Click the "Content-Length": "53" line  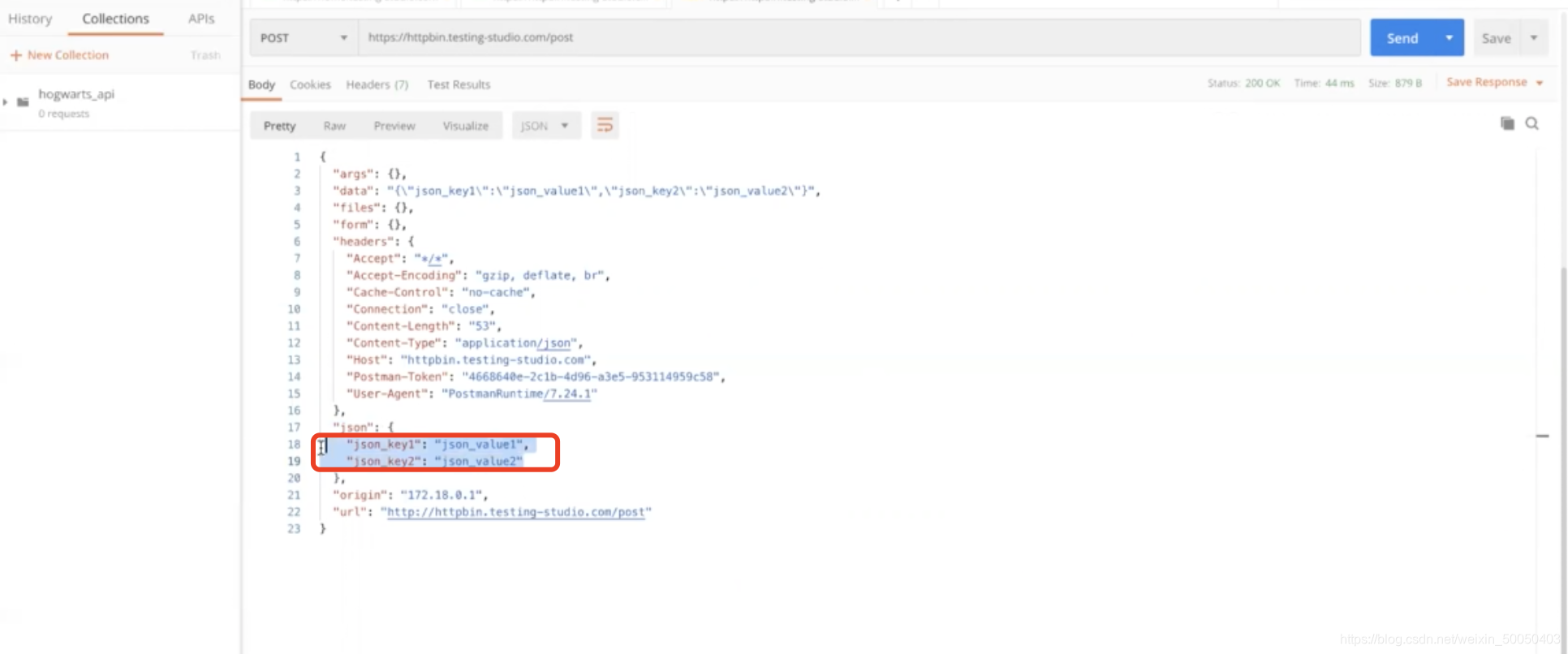[424, 326]
